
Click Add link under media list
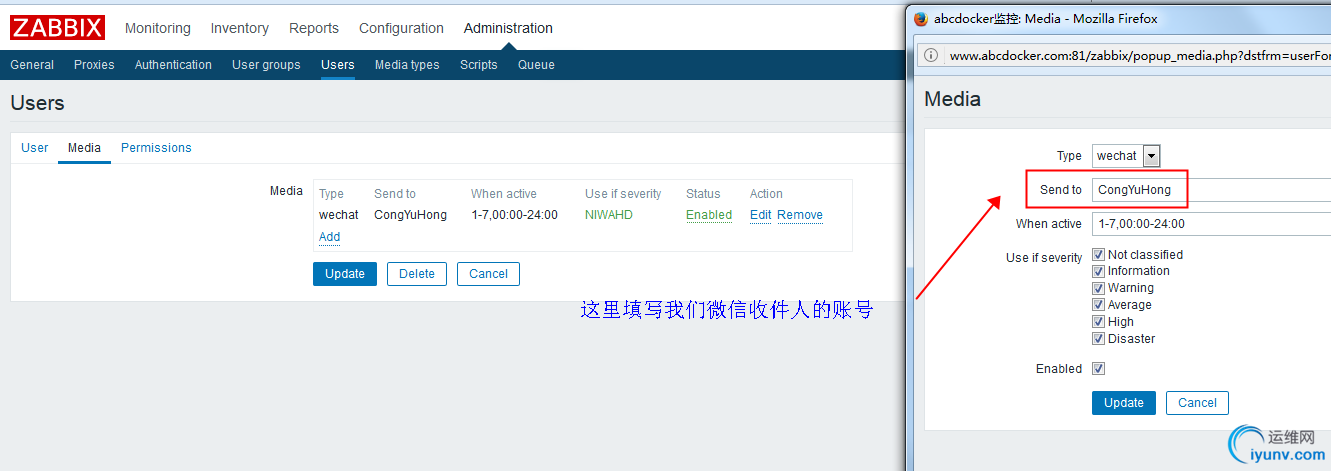(x=330, y=237)
